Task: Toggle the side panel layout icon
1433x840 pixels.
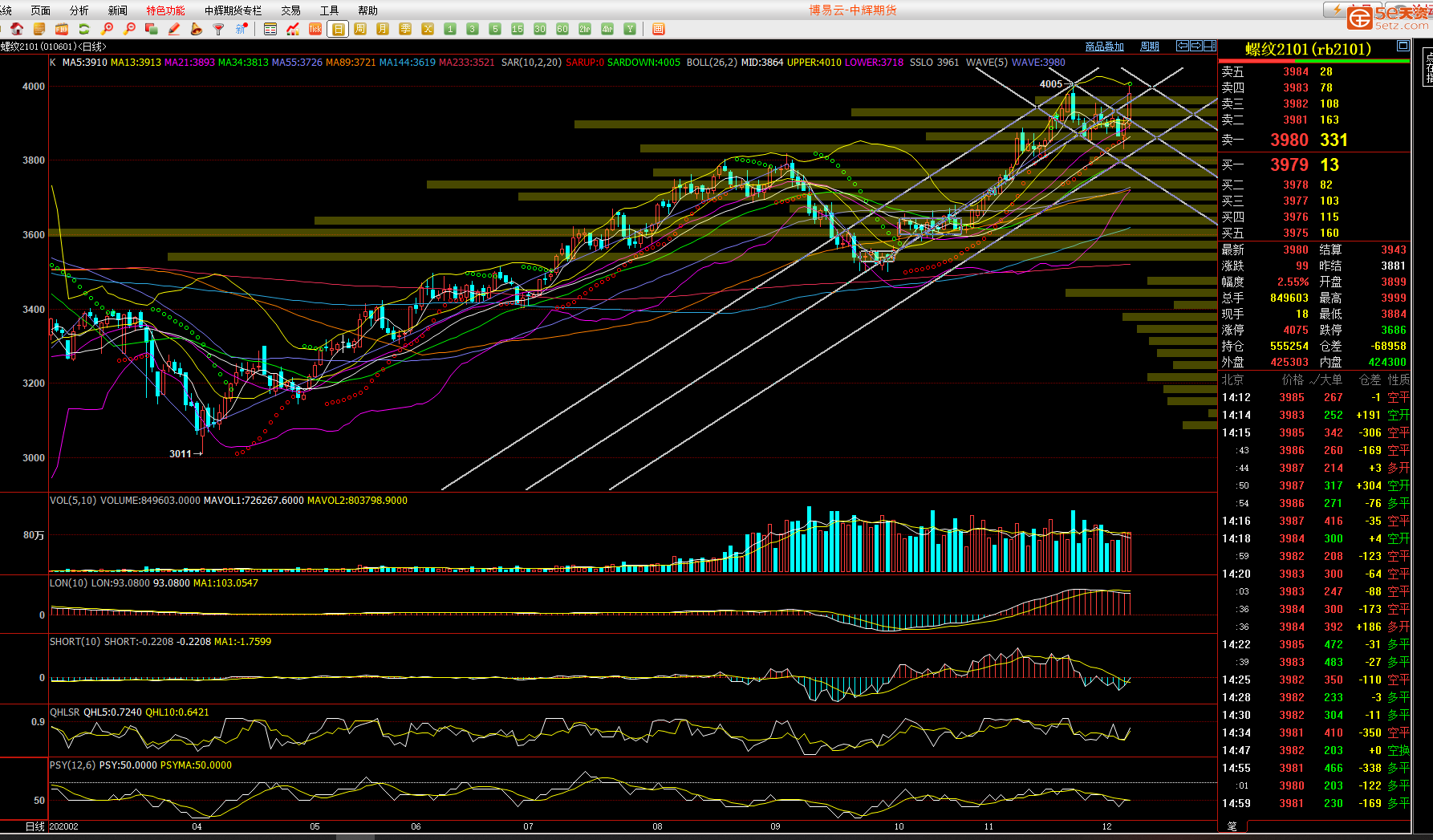Action: (1209, 46)
